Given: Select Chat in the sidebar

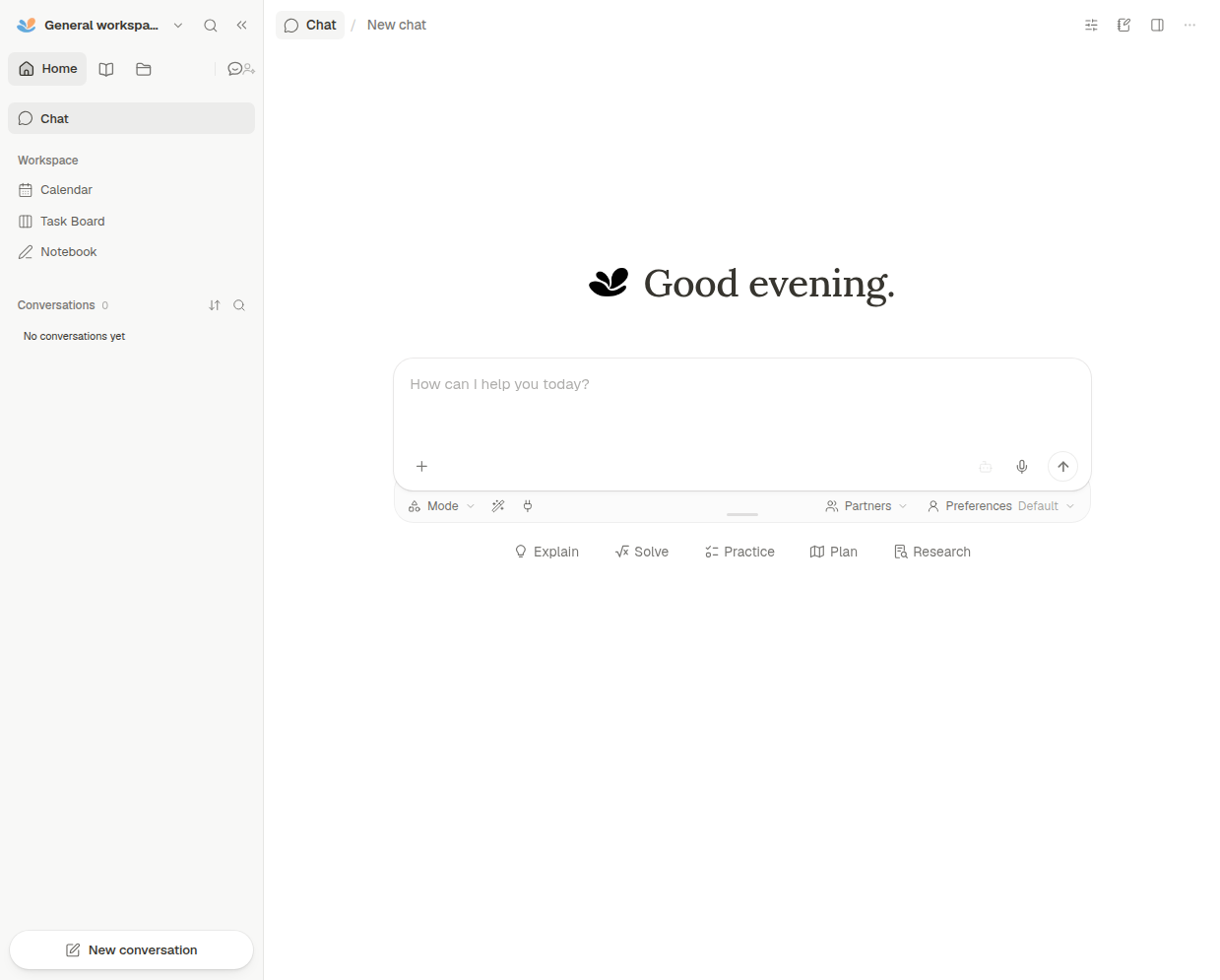Looking at the screenshot, I should [131, 118].
